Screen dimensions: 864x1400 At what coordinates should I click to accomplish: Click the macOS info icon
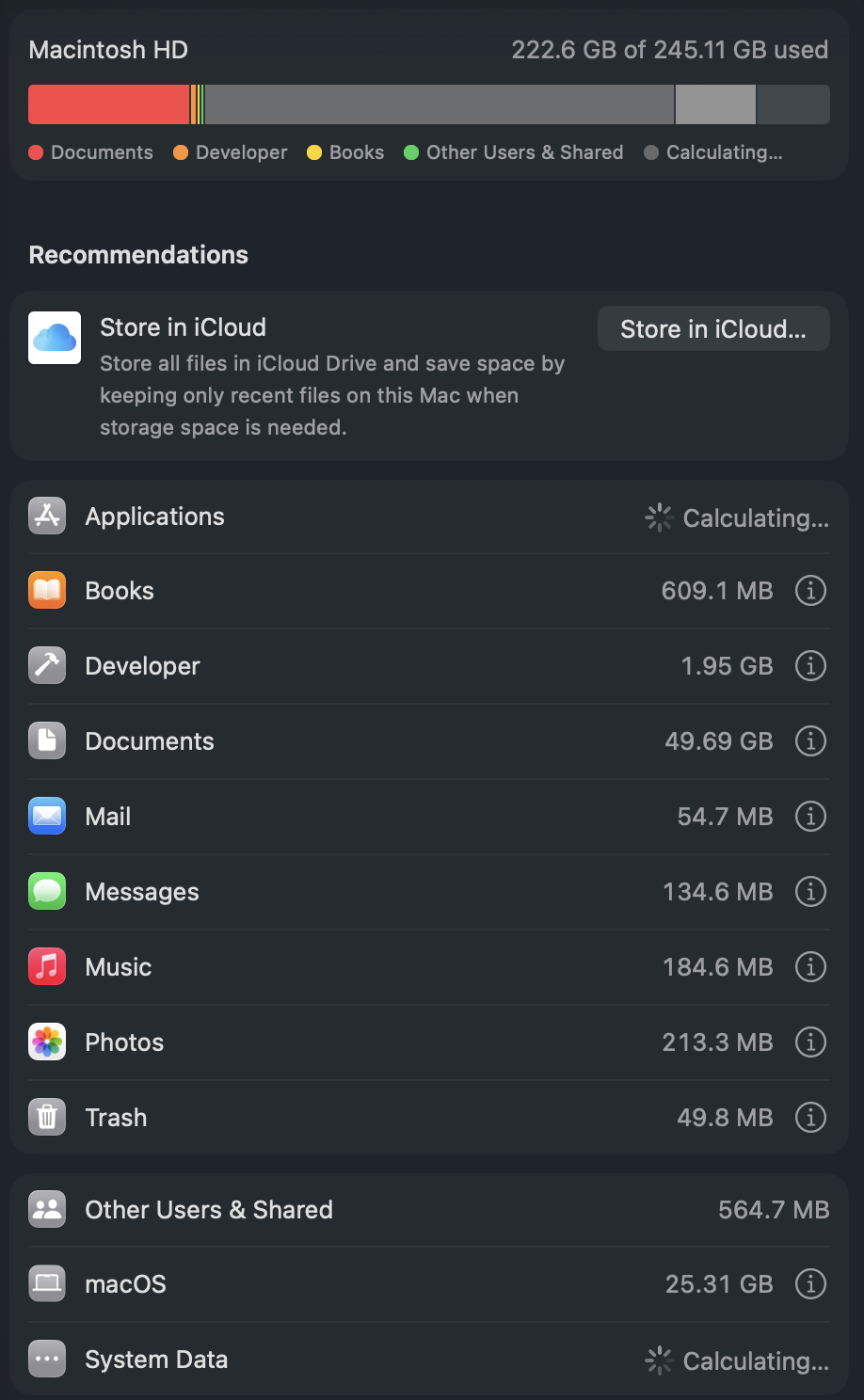tap(810, 1284)
